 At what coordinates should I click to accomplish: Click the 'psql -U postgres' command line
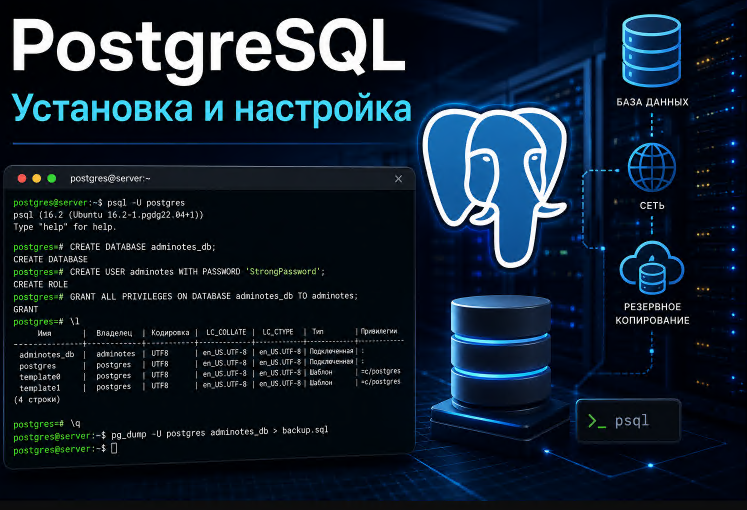(99, 203)
